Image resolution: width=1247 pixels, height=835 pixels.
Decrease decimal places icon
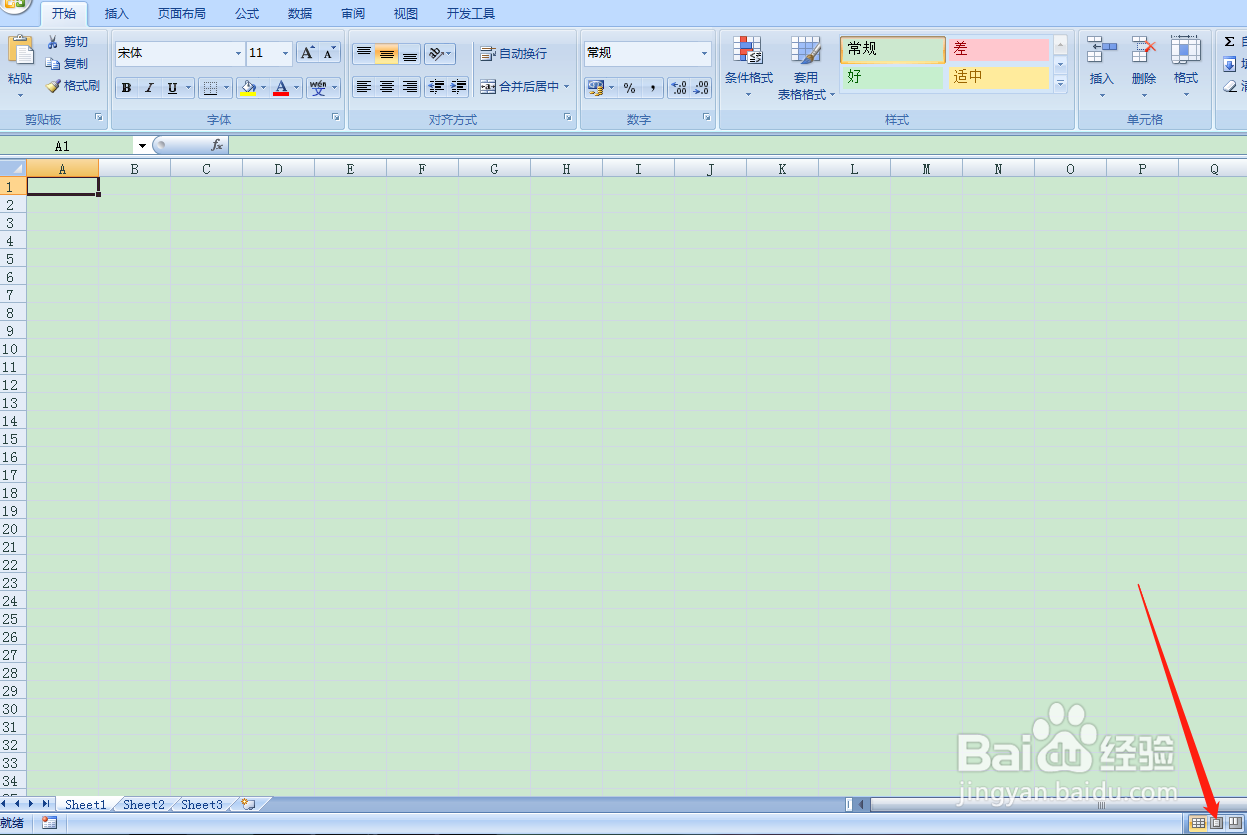click(x=701, y=88)
